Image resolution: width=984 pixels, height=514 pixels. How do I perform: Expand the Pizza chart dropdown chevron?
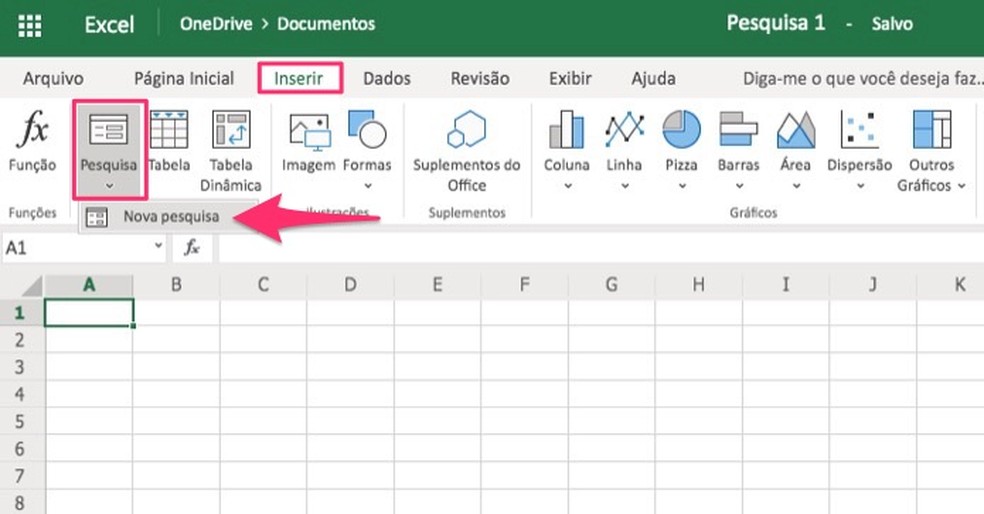tap(682, 186)
